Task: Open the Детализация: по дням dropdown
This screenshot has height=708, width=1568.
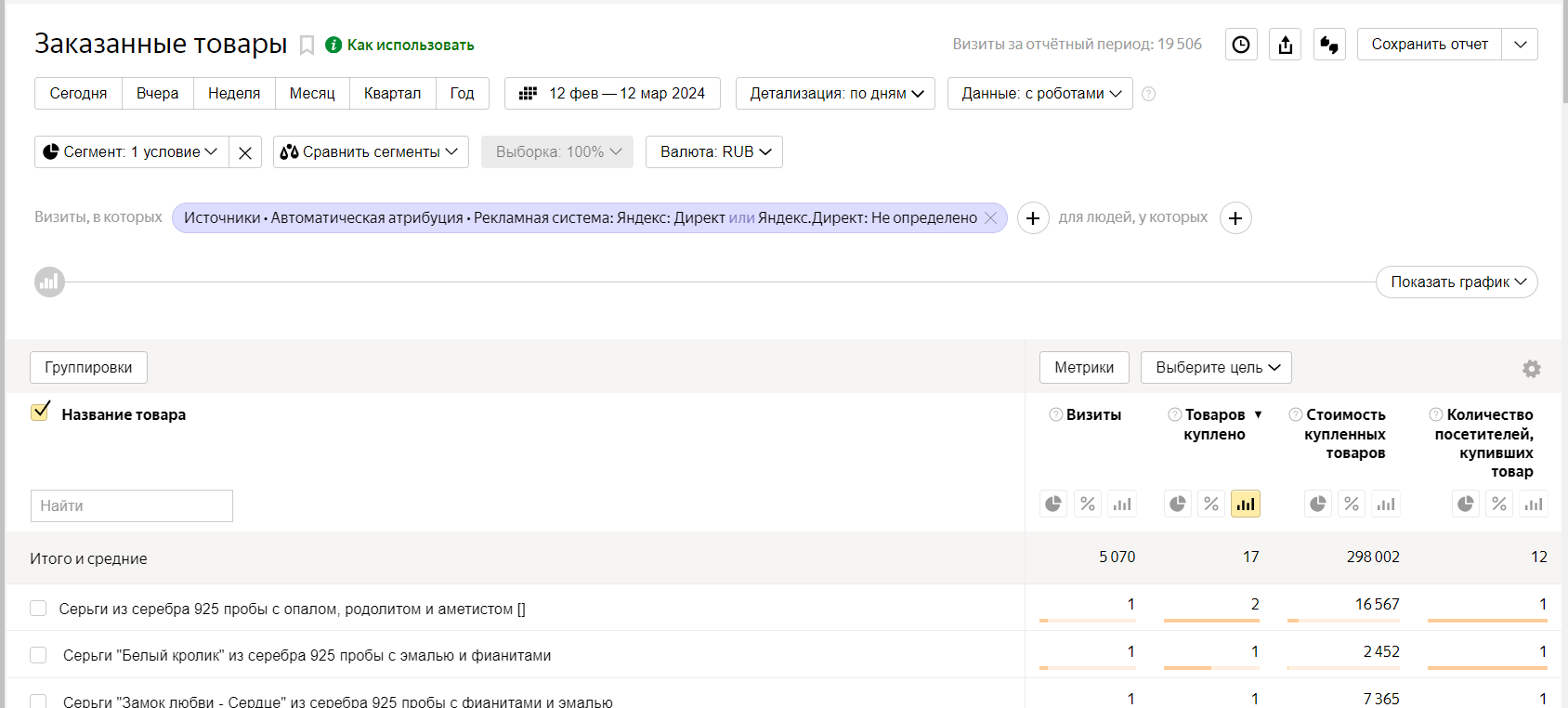Action: point(835,94)
